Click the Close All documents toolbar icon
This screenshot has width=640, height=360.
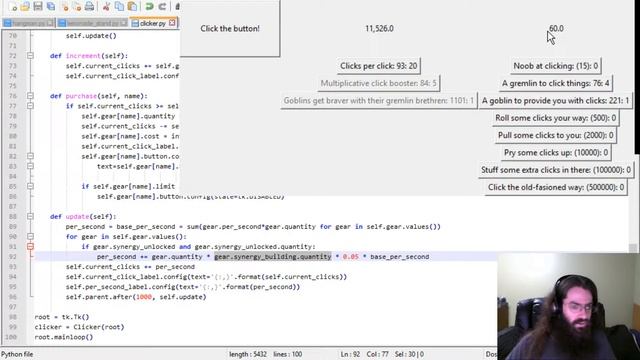coord(77,6)
